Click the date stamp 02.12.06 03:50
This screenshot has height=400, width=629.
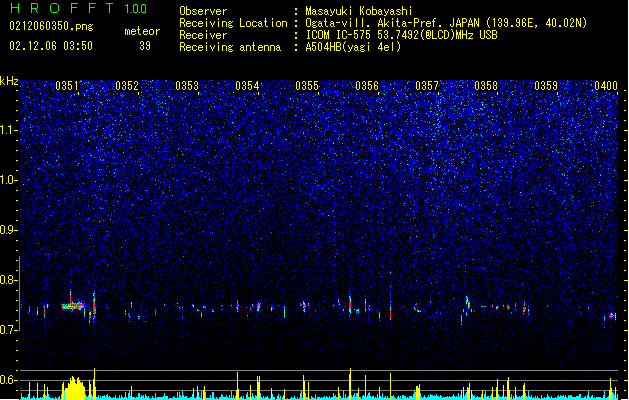click(x=51, y=45)
